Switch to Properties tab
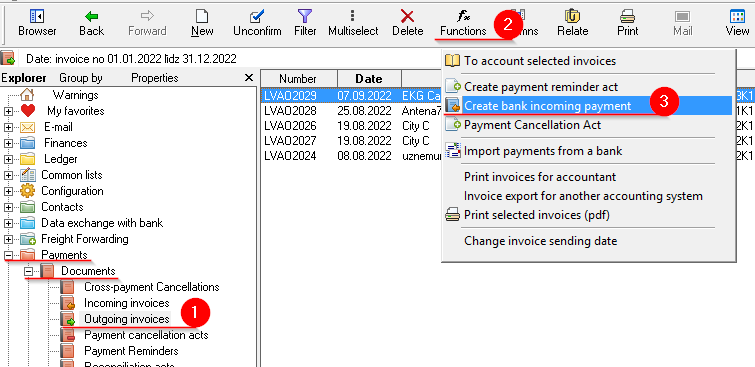 155,78
